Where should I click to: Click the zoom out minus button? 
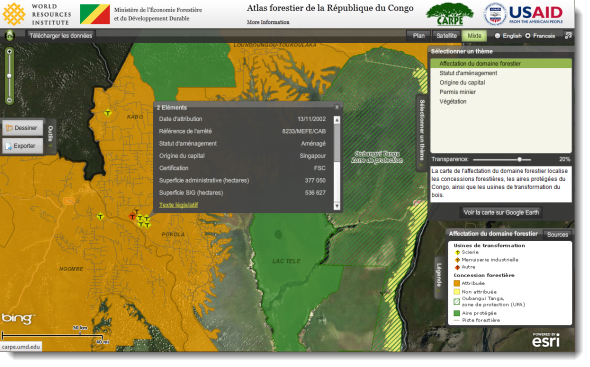coord(9,101)
